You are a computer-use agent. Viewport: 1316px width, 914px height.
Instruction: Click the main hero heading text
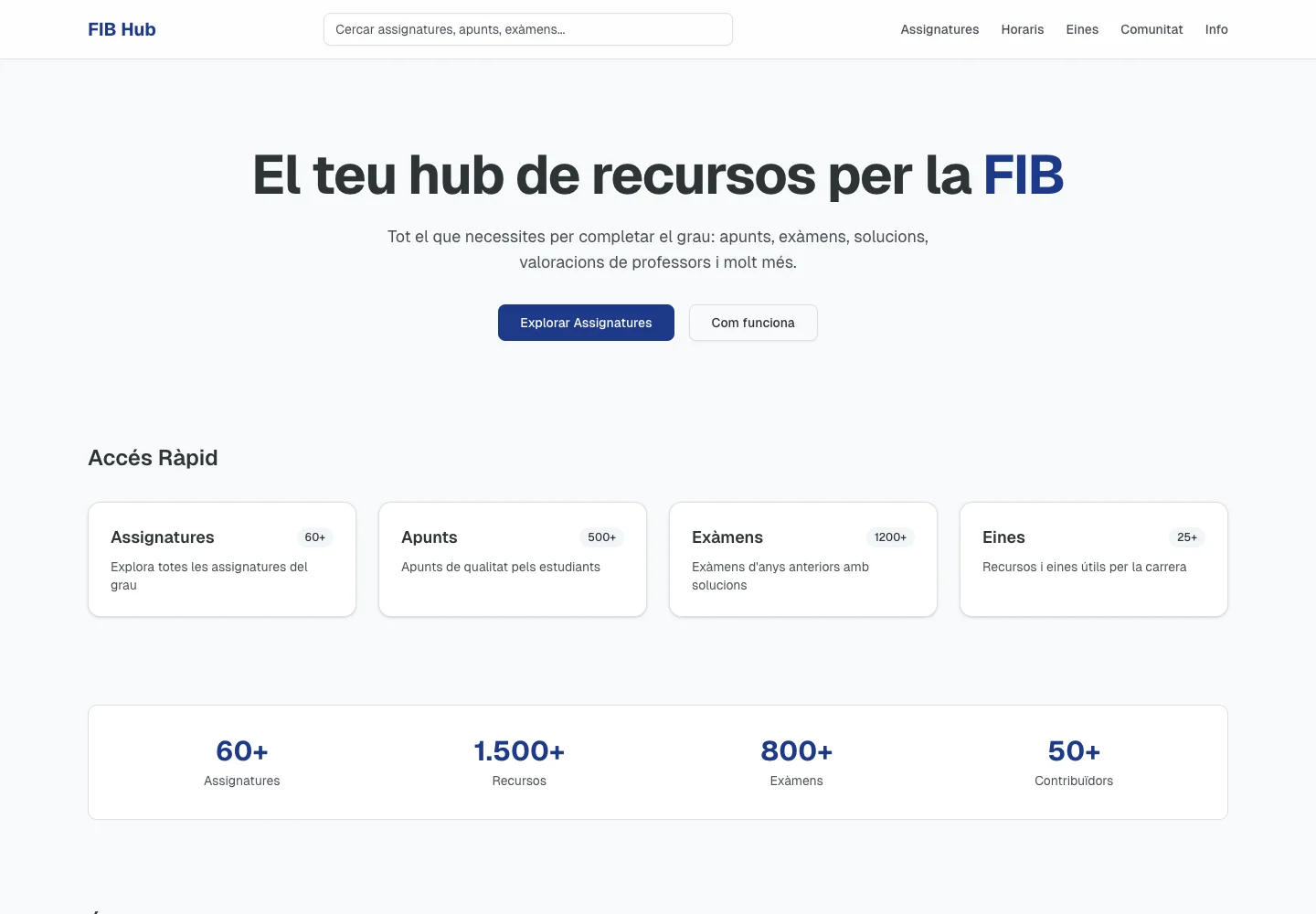(x=658, y=175)
